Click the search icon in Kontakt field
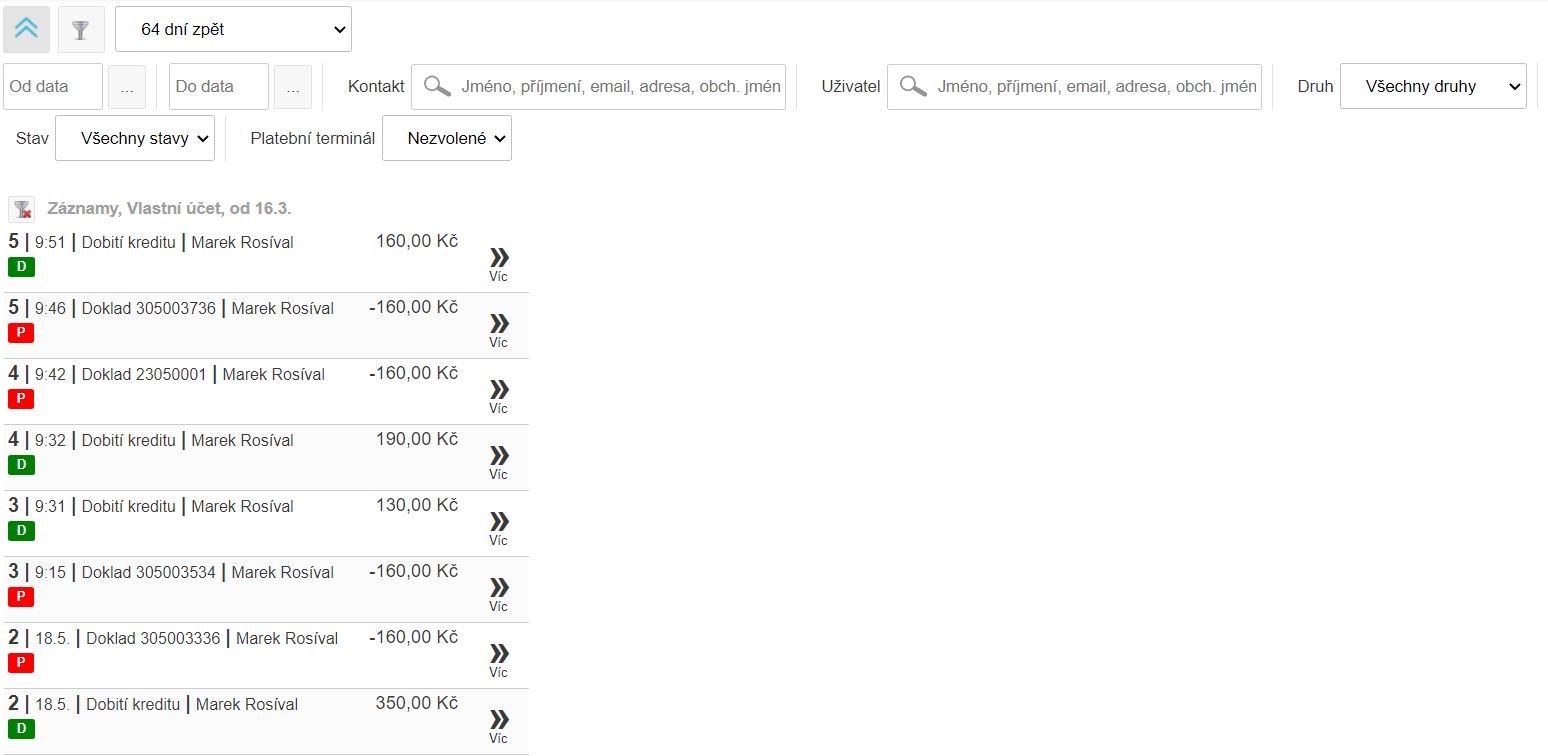This screenshot has height=756, width=1548. 437,87
